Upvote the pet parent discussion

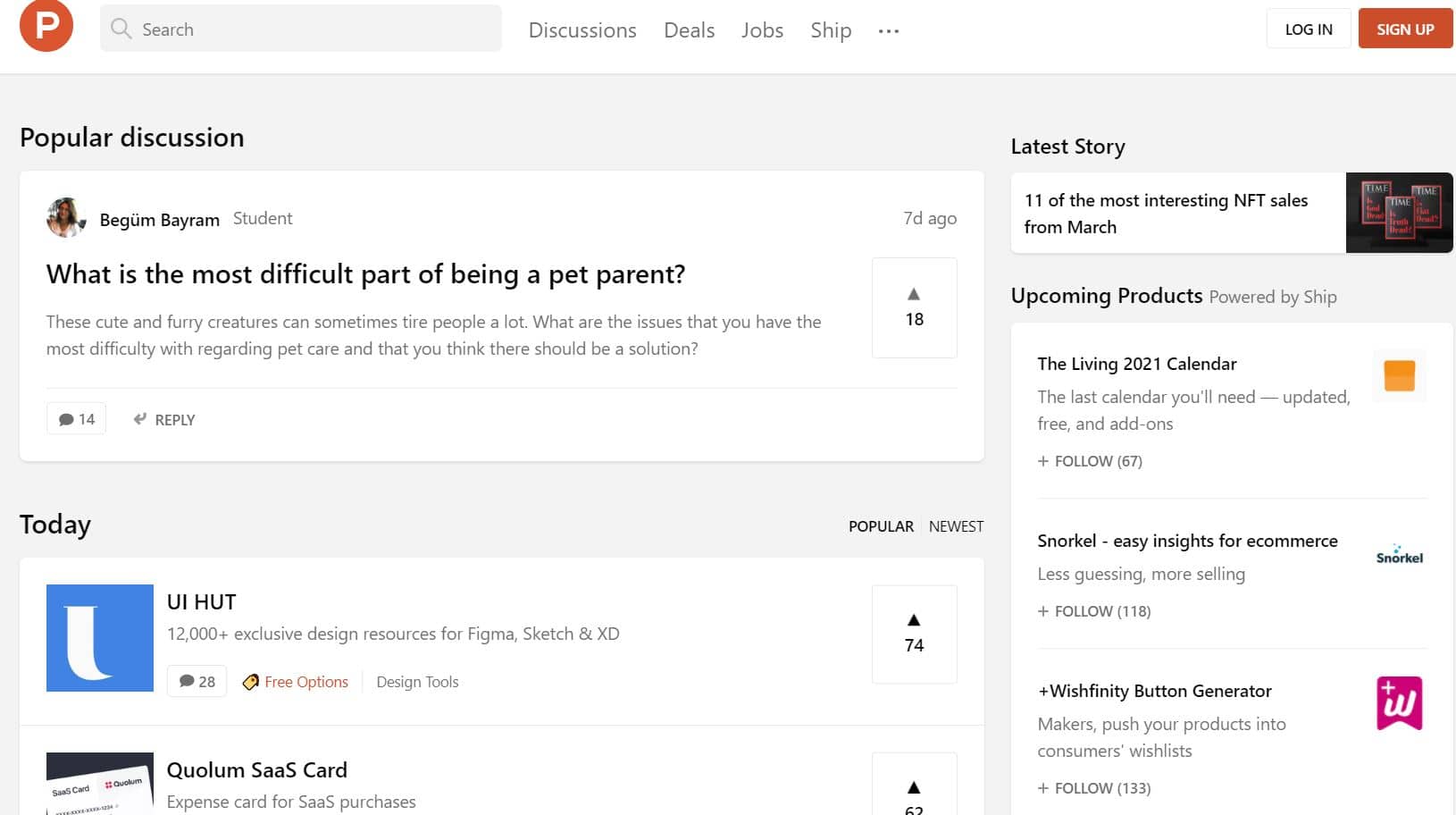tap(914, 307)
